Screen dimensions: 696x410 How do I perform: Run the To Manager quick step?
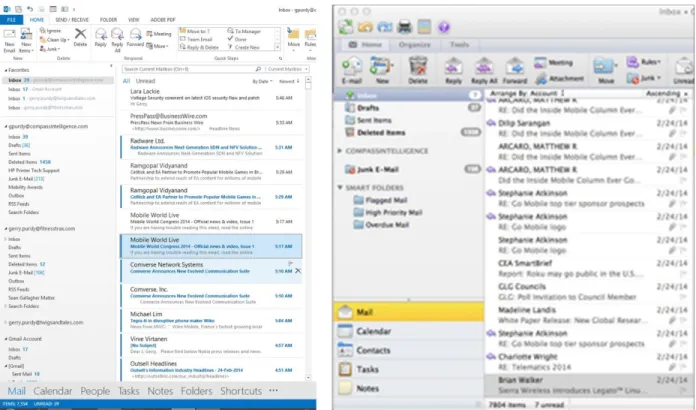pos(245,31)
